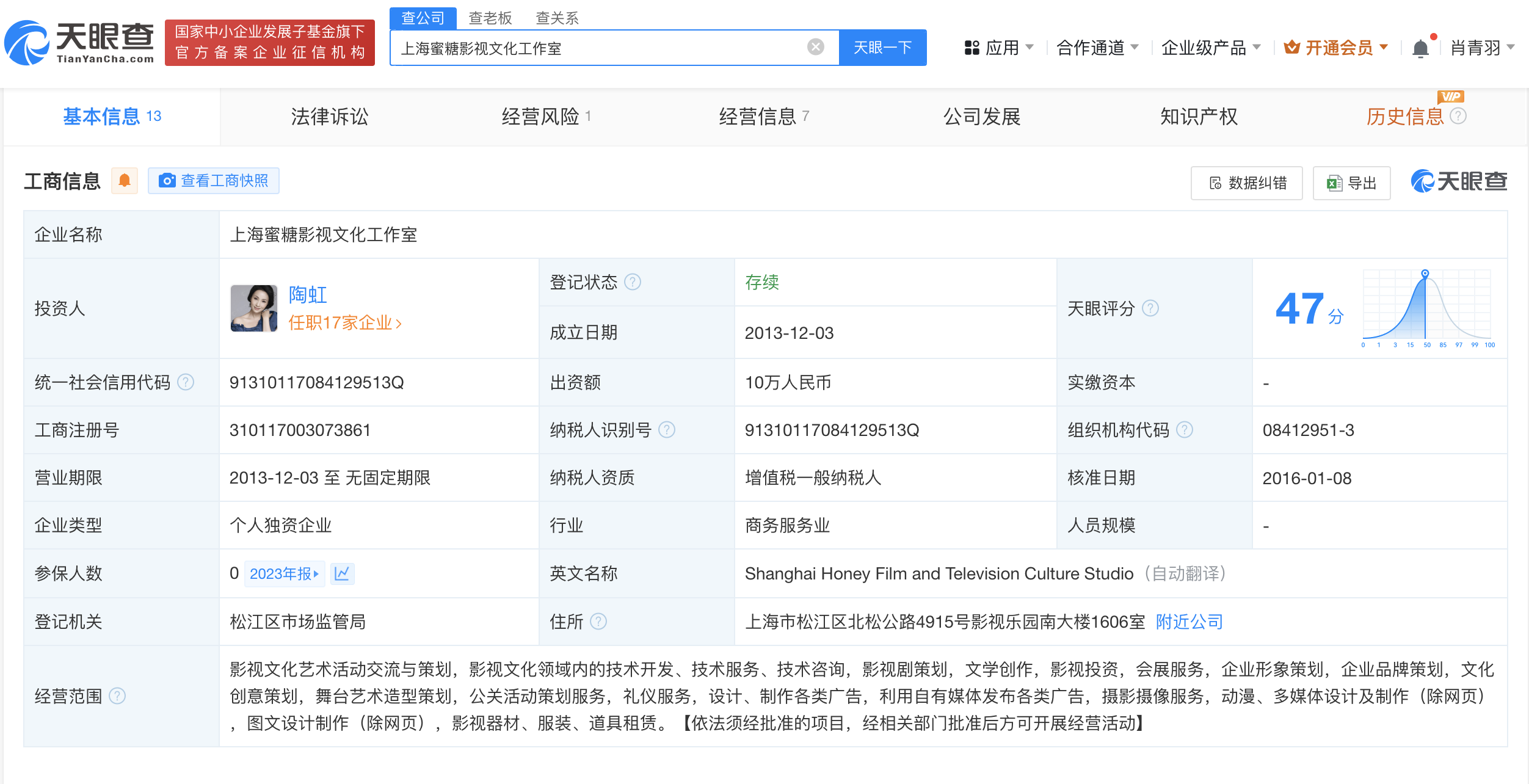1529x784 pixels.
Task: Click the help icon next to 住所
Action: click(598, 622)
